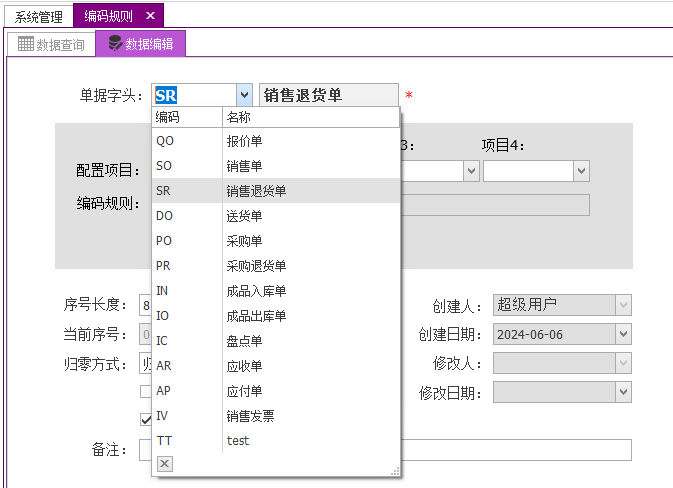Click the 数据编辑 database icon
This screenshot has width=673, height=488.
click(x=115, y=43)
